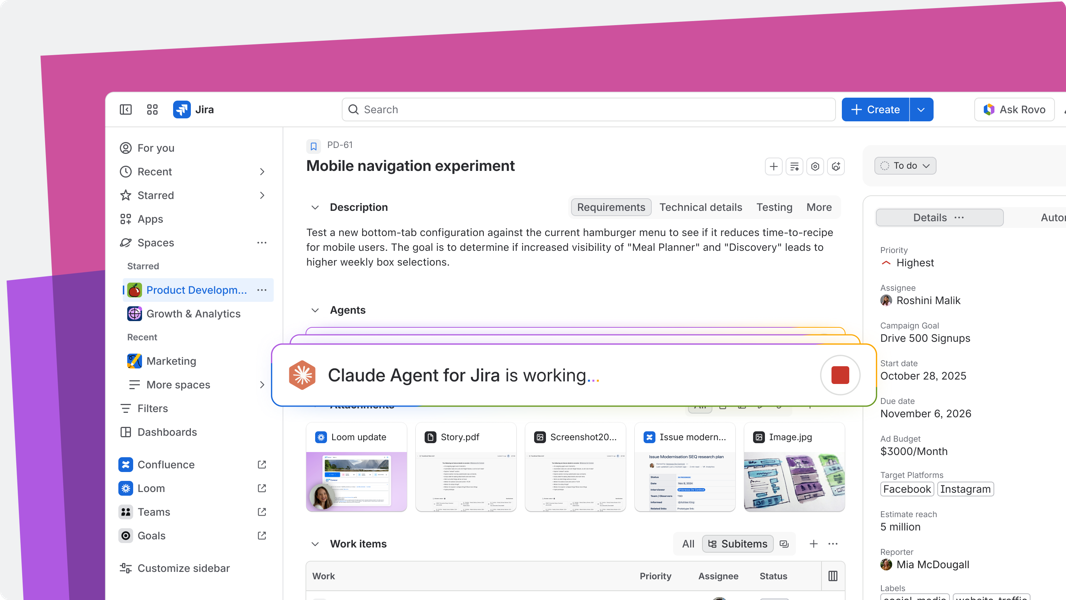The height and width of the screenshot is (600, 1066).
Task: Click the Search input field
Action: pos(589,109)
